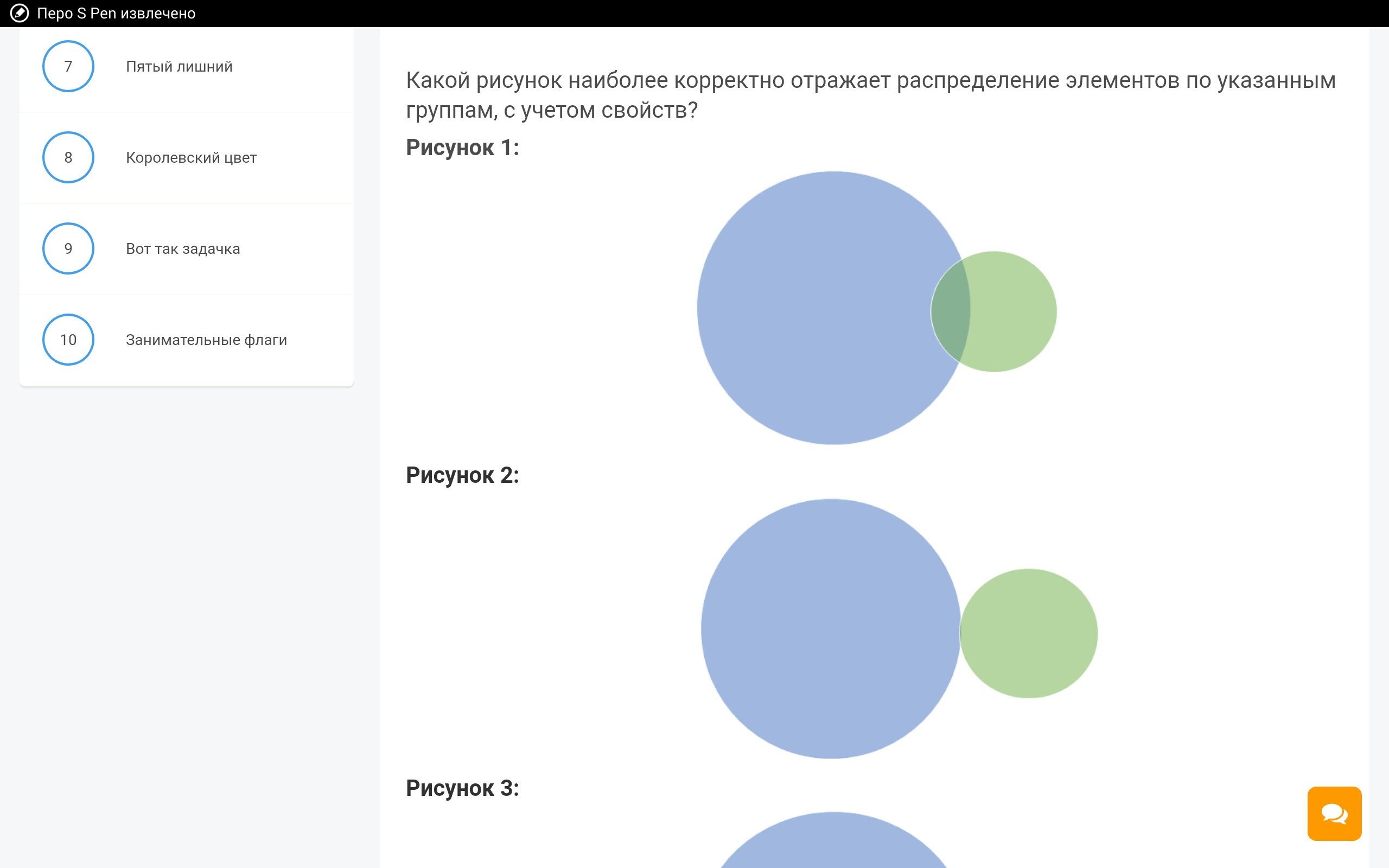Click the overlap region in Рисунок 1
1389x868 pixels.
tap(951, 311)
